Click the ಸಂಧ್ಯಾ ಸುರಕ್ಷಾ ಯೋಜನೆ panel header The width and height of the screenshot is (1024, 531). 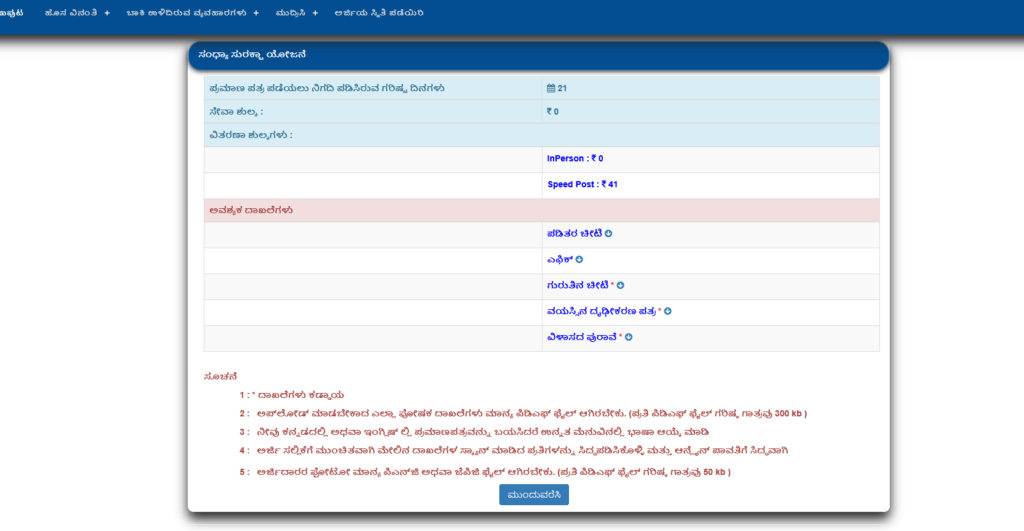pos(538,55)
